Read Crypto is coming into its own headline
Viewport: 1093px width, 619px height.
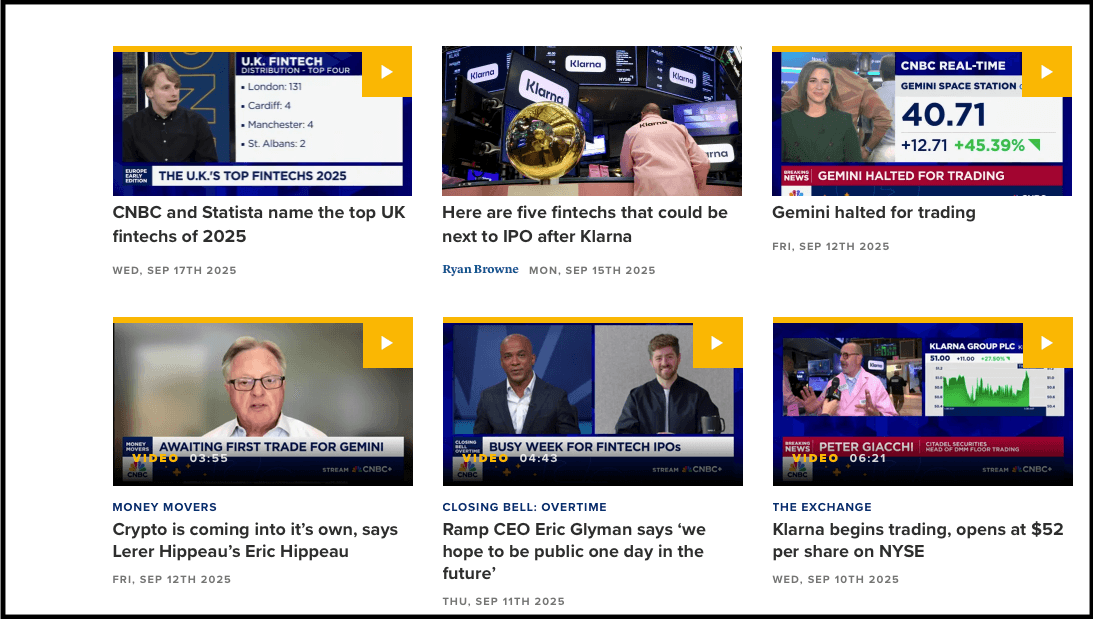(255, 540)
